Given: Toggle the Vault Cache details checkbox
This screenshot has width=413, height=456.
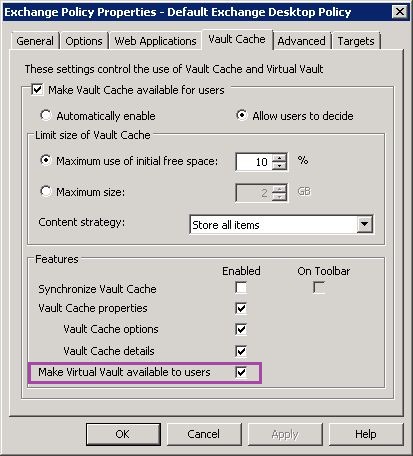Looking at the screenshot, I should pyautogui.click(x=241, y=351).
